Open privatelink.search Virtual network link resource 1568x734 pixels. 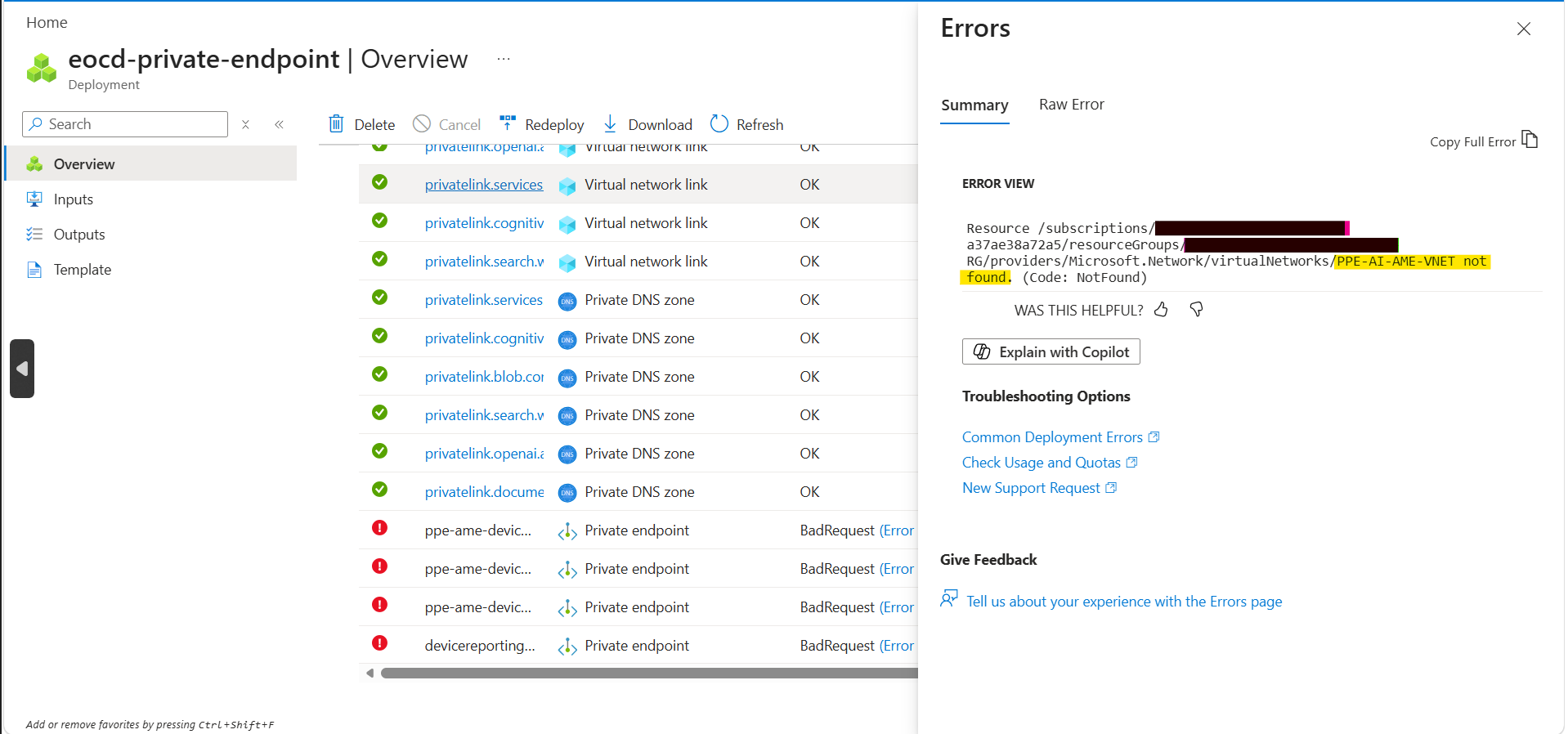point(484,262)
